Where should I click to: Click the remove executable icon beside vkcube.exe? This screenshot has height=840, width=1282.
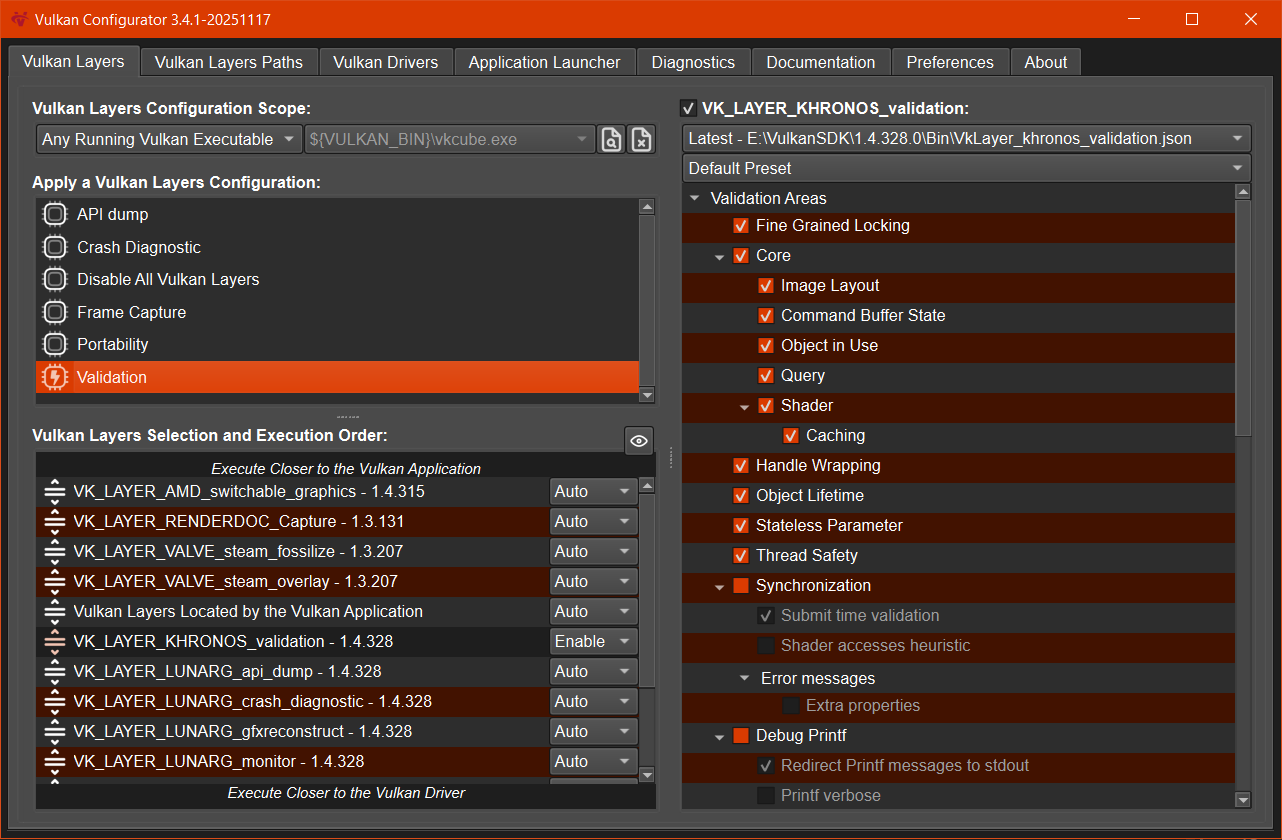(641, 139)
